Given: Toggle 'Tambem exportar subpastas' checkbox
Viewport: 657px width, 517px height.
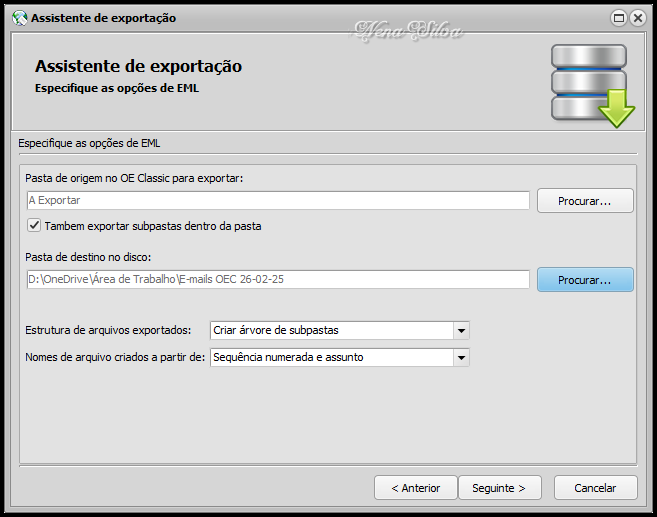Looking at the screenshot, I should click(34, 226).
